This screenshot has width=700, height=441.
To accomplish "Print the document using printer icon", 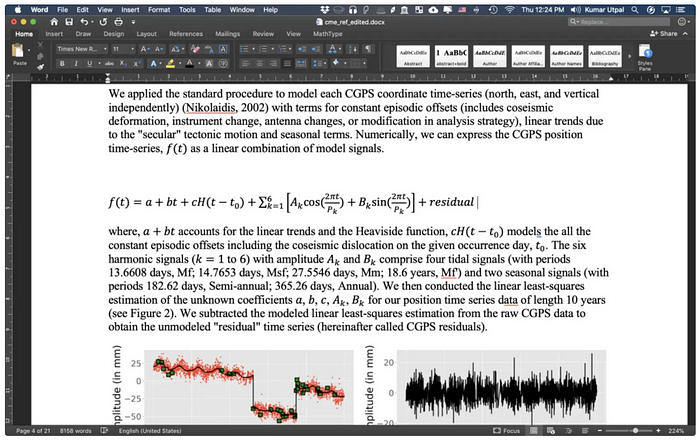I will point(118,21).
